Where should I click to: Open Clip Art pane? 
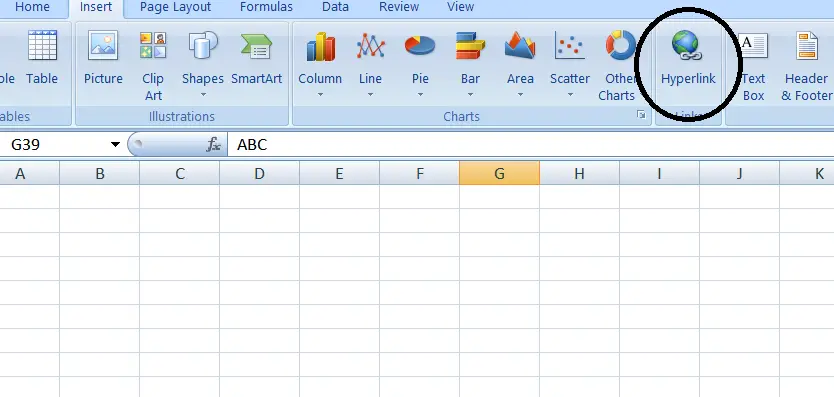coord(153,65)
